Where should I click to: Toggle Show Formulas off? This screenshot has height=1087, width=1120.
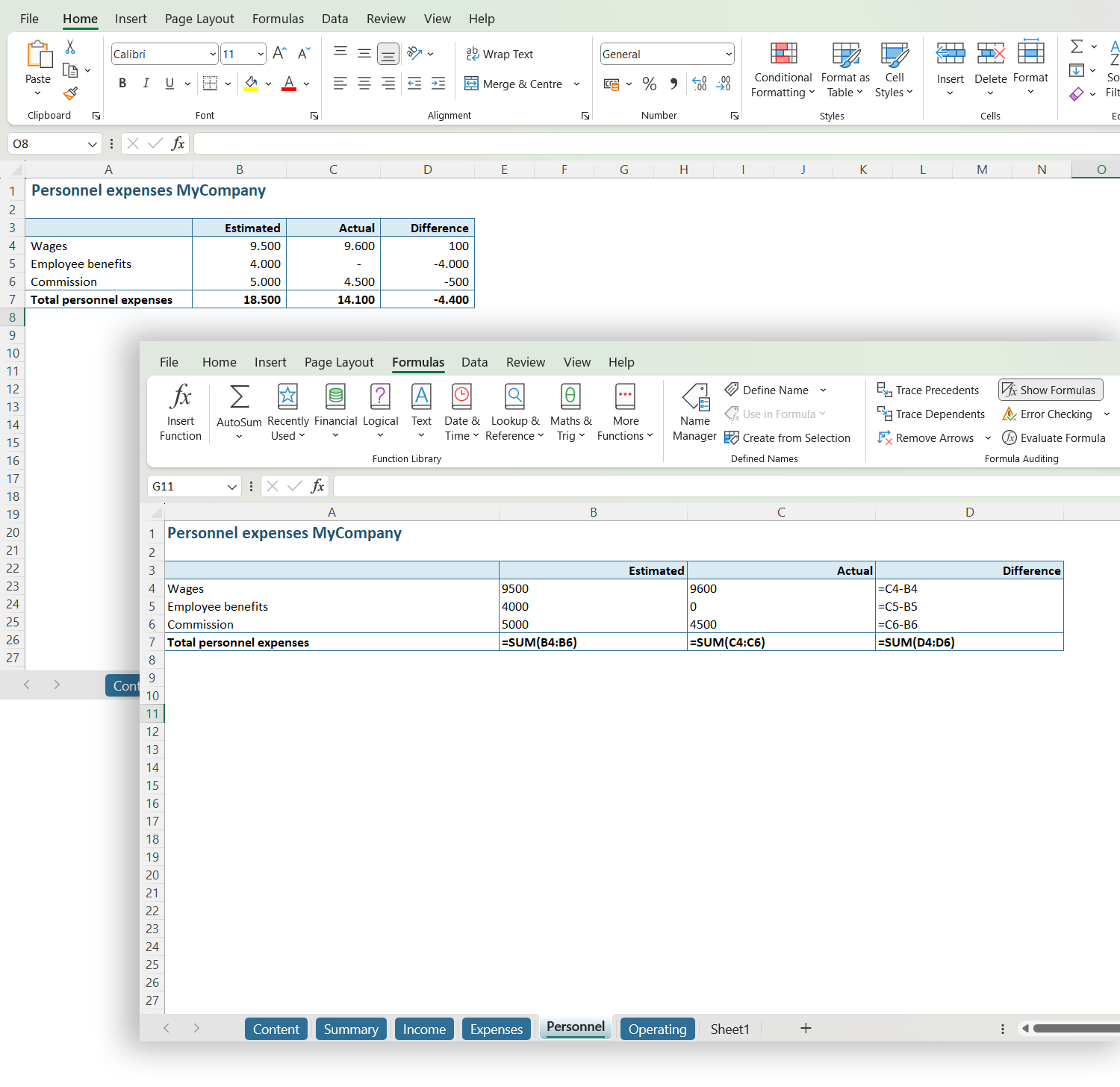(1051, 390)
